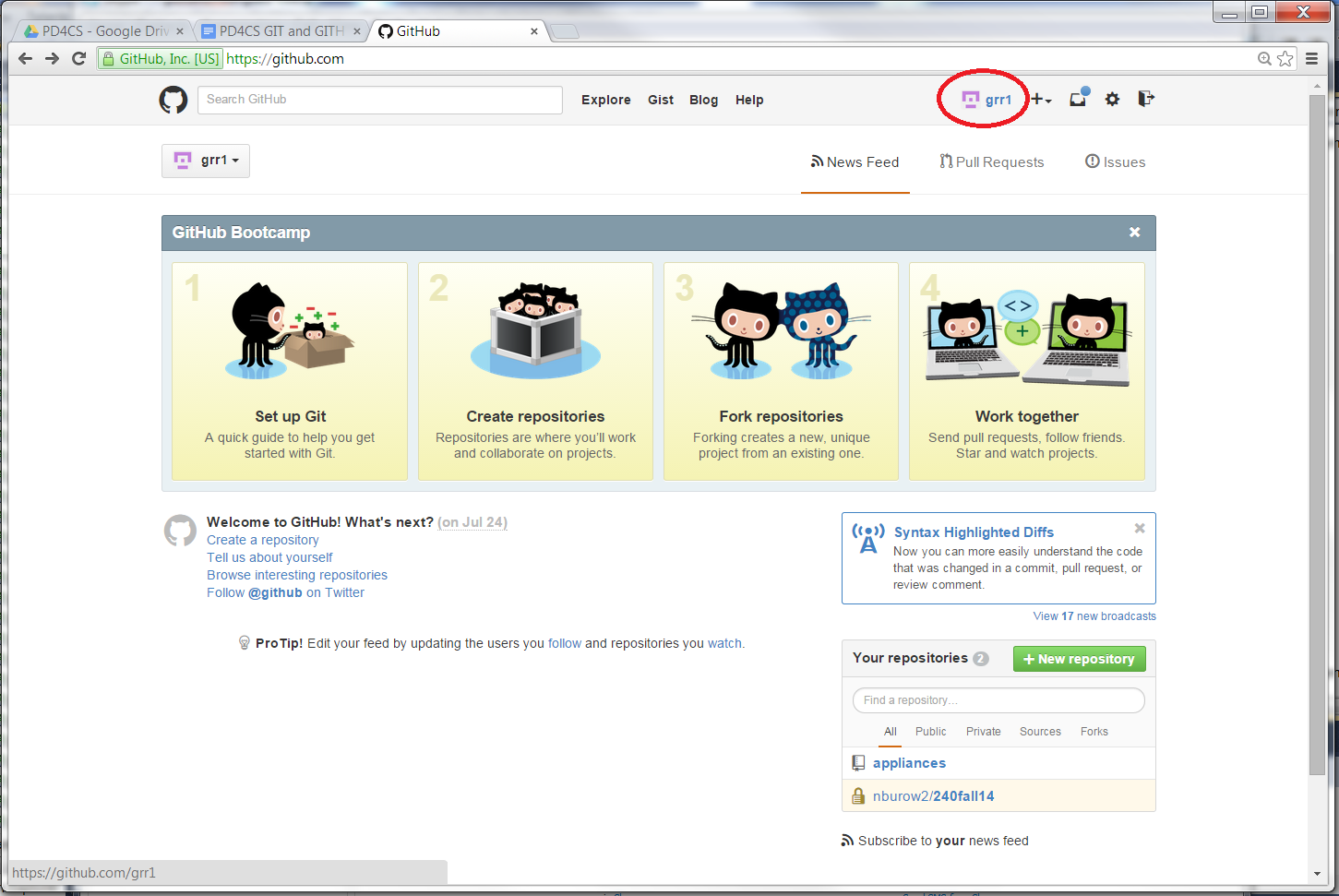Open the Fork repositories bootcamp card
The width and height of the screenshot is (1339, 896).
(781, 371)
